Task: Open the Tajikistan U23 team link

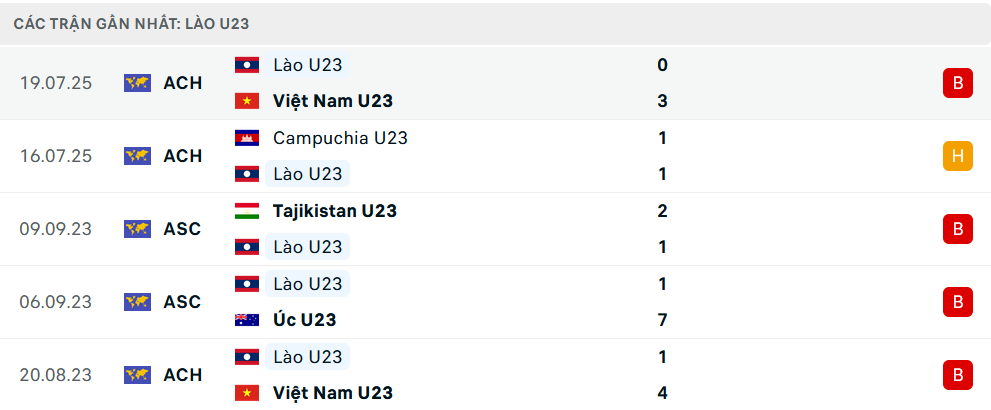Action: [x=334, y=211]
